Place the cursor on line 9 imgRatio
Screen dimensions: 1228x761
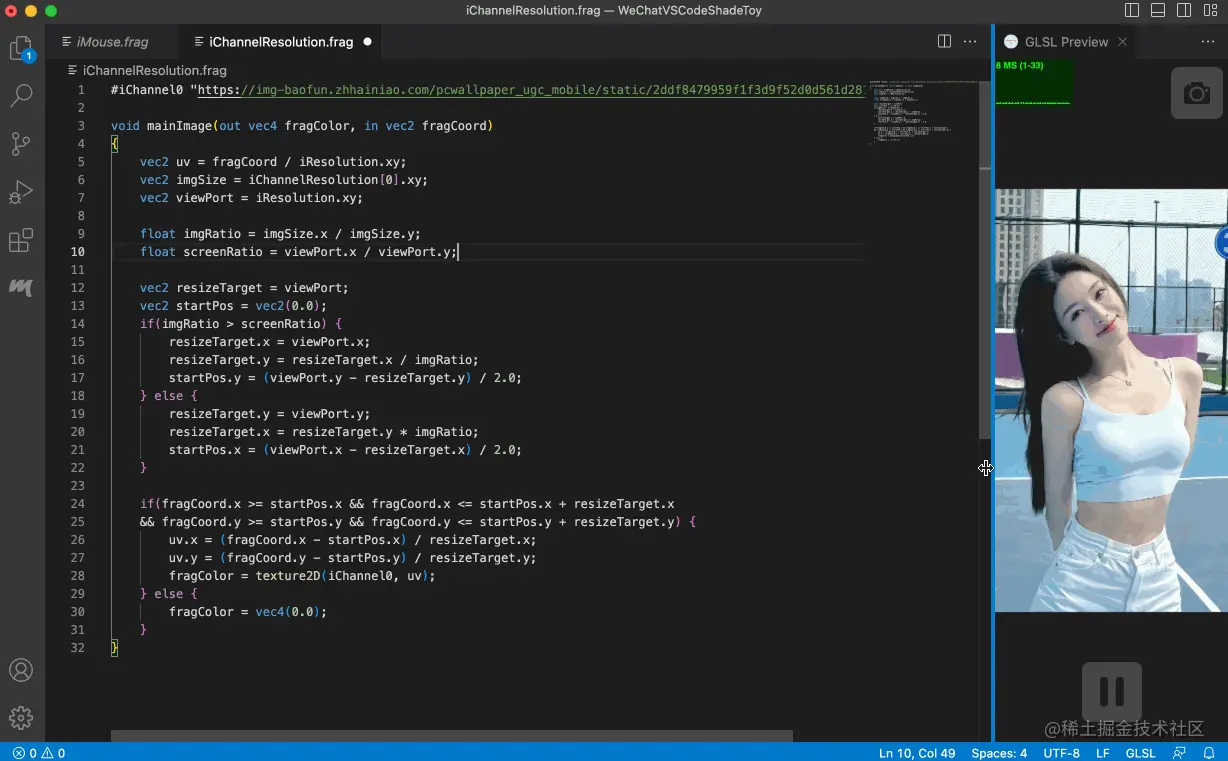[x=212, y=234]
